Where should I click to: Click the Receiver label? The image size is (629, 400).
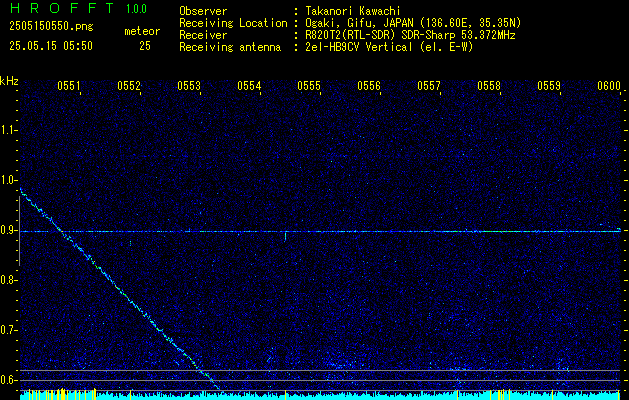click(203, 35)
